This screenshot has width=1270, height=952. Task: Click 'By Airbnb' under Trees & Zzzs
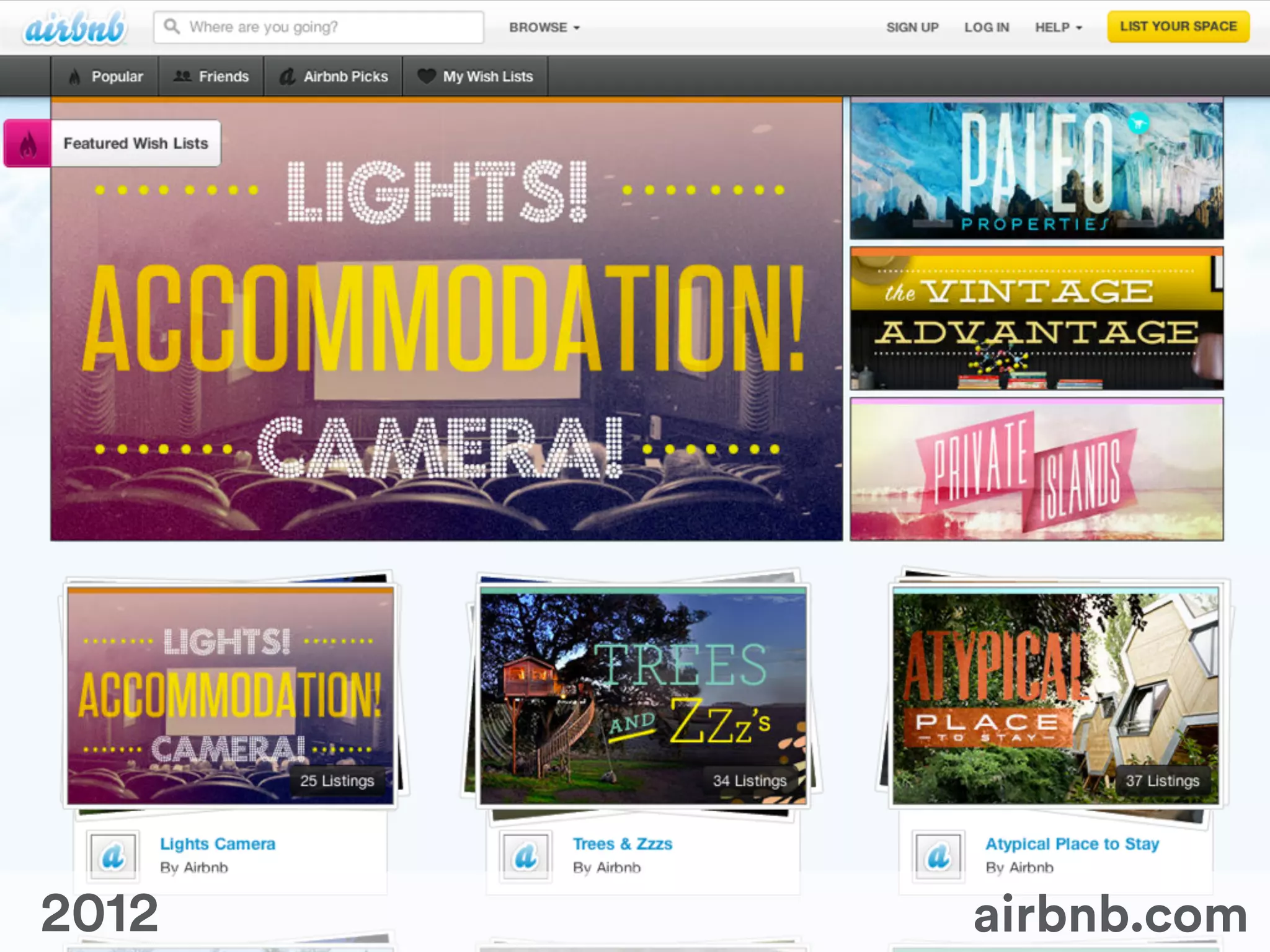pos(606,868)
